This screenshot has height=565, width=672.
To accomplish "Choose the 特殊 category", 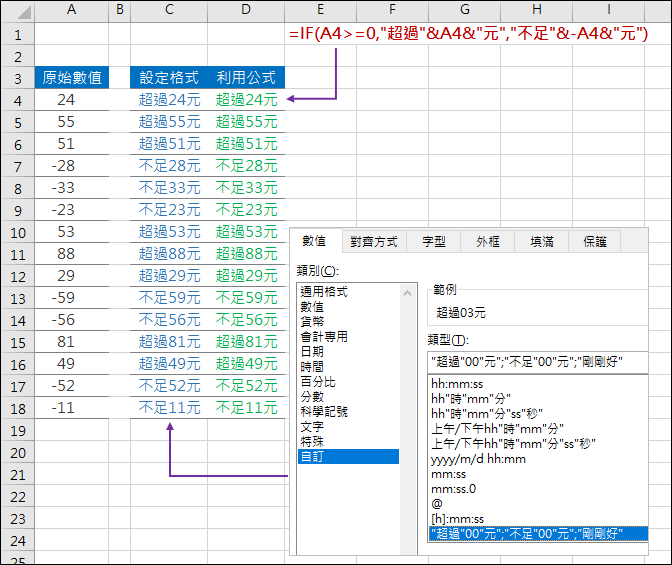I will 348,442.
